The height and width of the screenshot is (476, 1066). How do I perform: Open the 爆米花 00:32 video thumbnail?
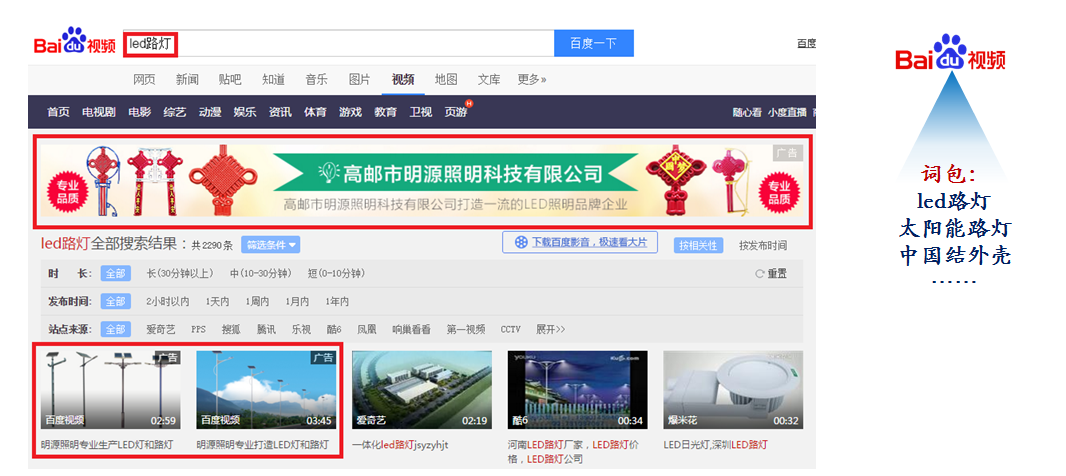(x=733, y=390)
